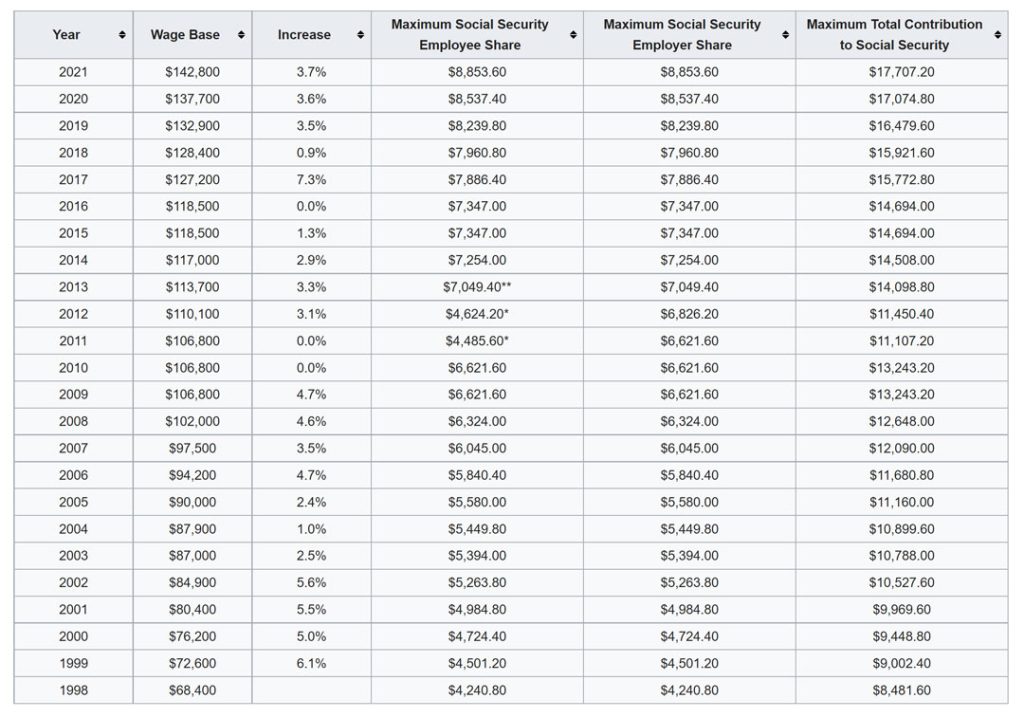Image resolution: width=1024 pixels, height=717 pixels.
Task: Select wage base $132,900
Action: tap(192, 125)
